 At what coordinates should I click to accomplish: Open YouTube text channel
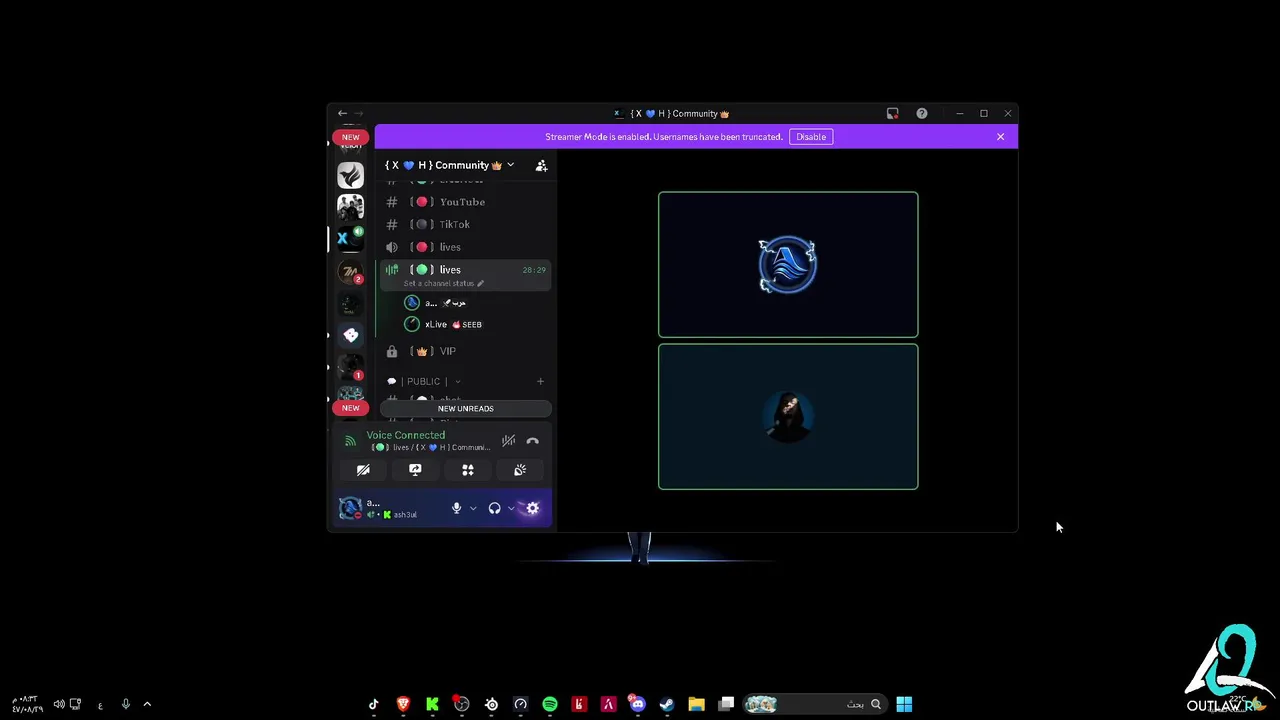tap(465, 202)
